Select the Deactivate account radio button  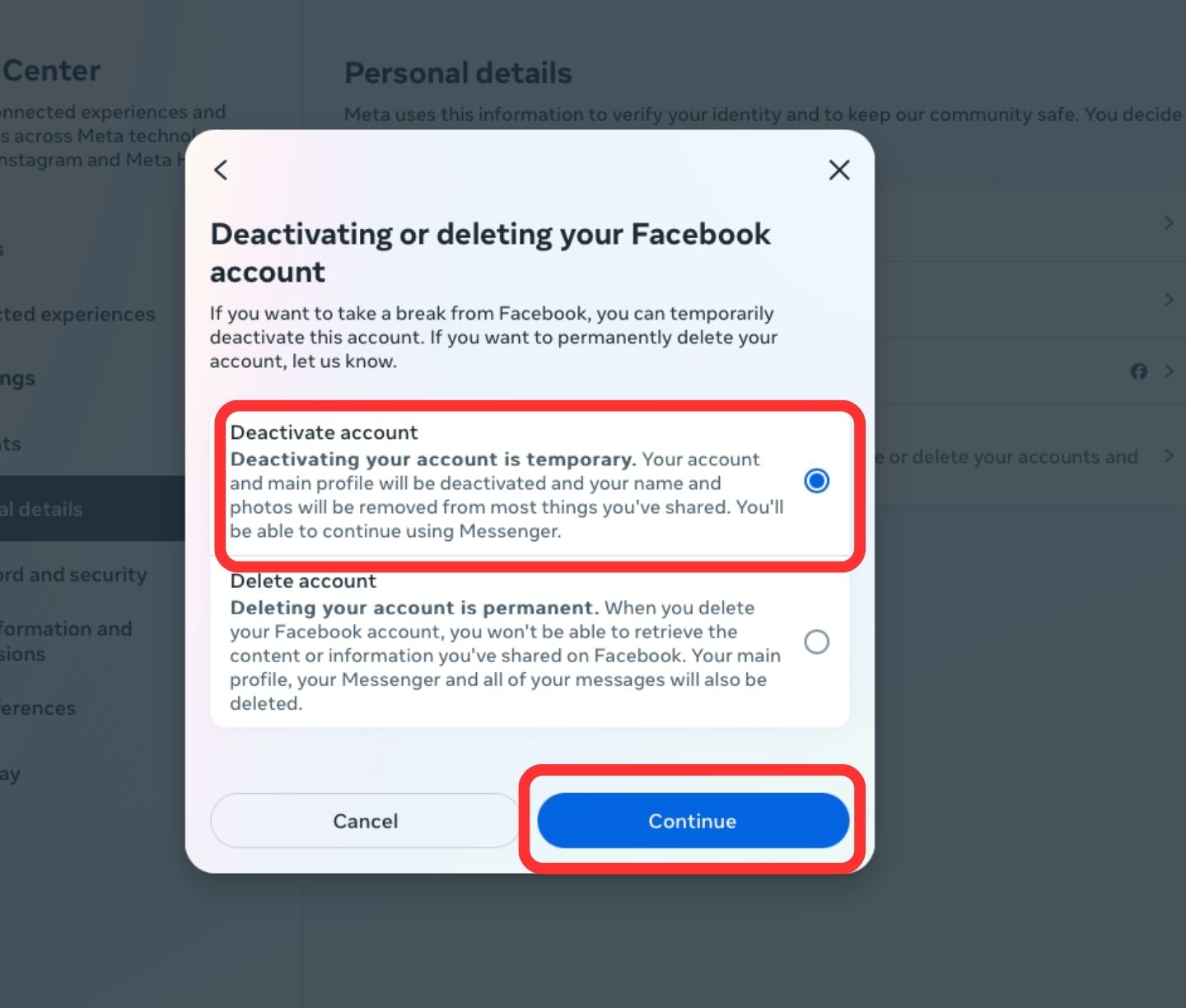point(816,481)
